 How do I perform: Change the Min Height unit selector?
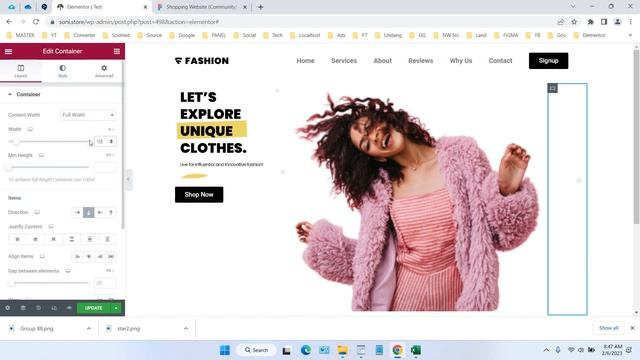[109, 155]
